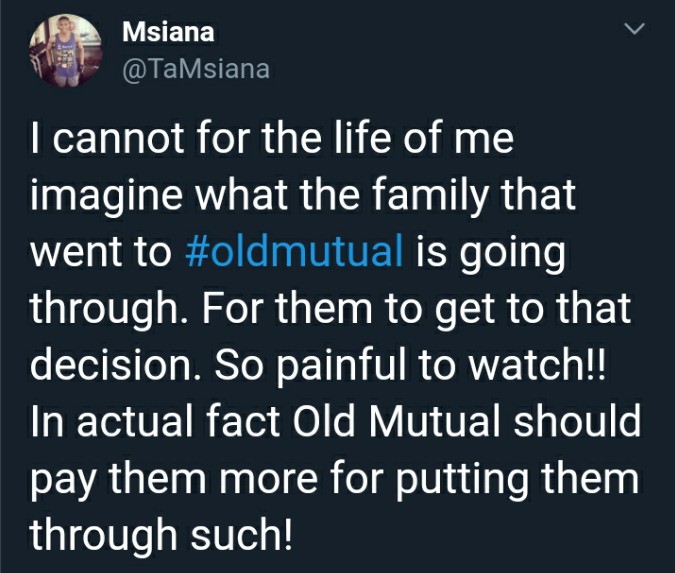675x573 pixels.
Task: Click the words 'went to' before the hashtag
Action: [101, 251]
